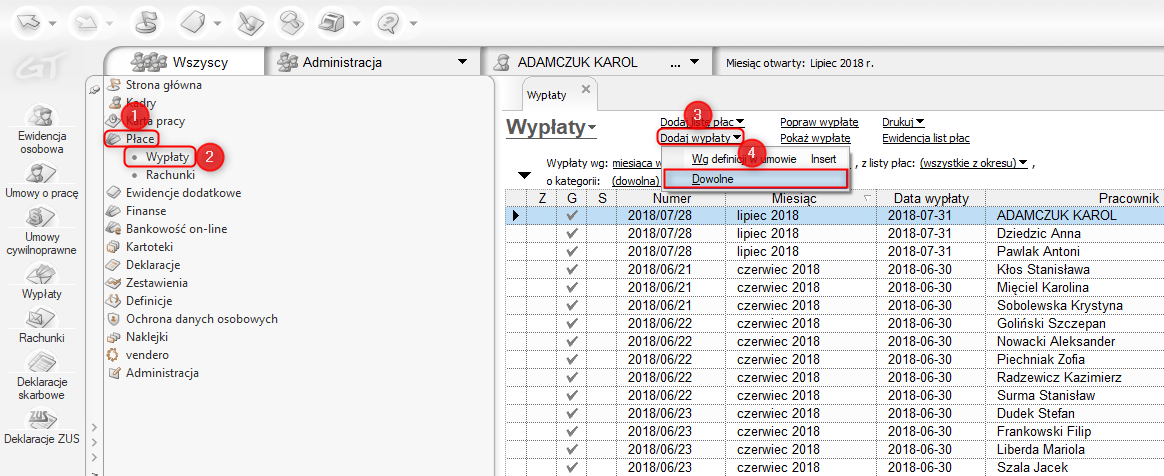Open Rachunki icon in left sidebar
The image size is (1164, 476).
pos(42,326)
